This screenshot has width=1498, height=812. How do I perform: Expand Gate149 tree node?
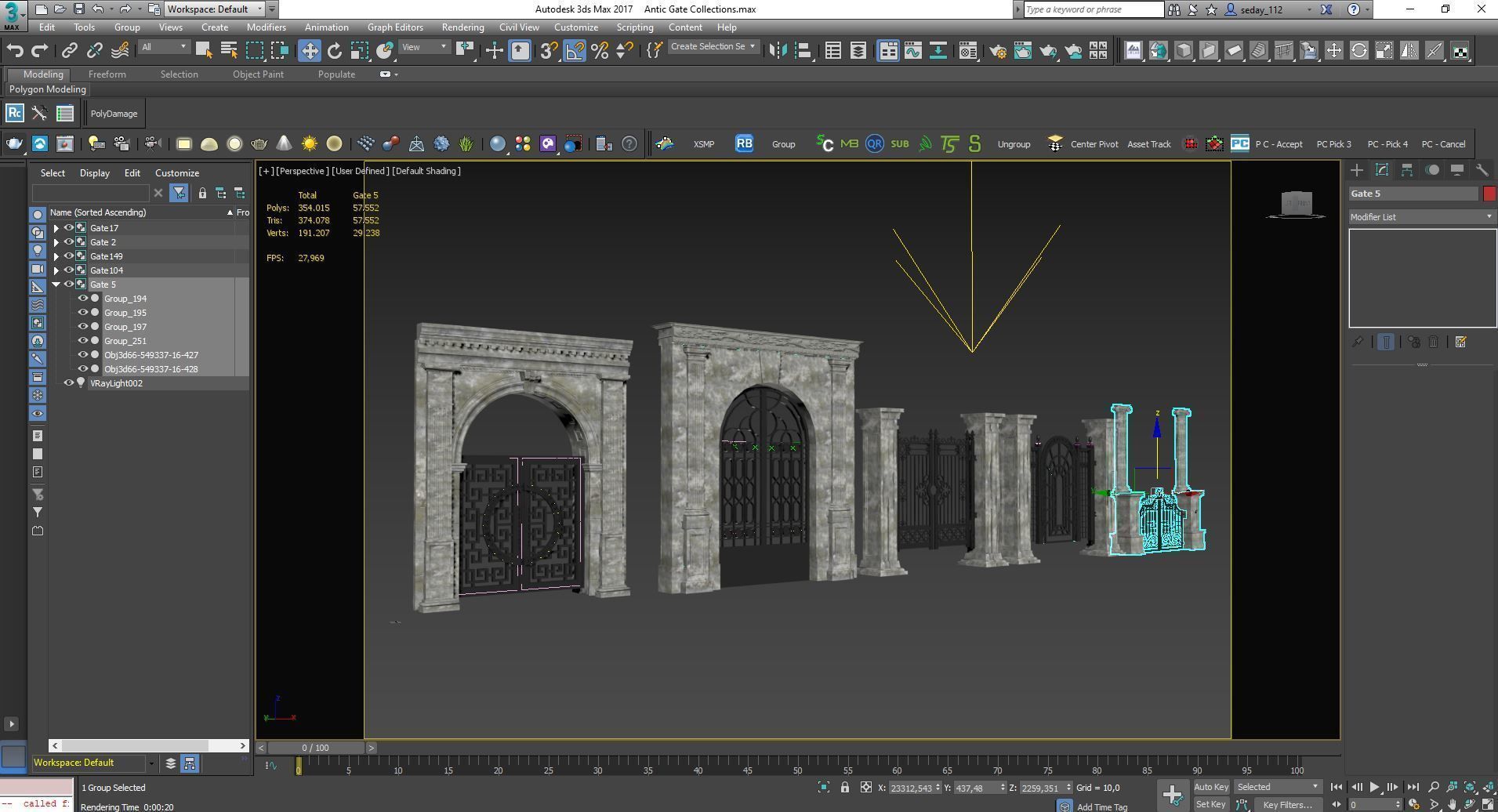point(56,256)
